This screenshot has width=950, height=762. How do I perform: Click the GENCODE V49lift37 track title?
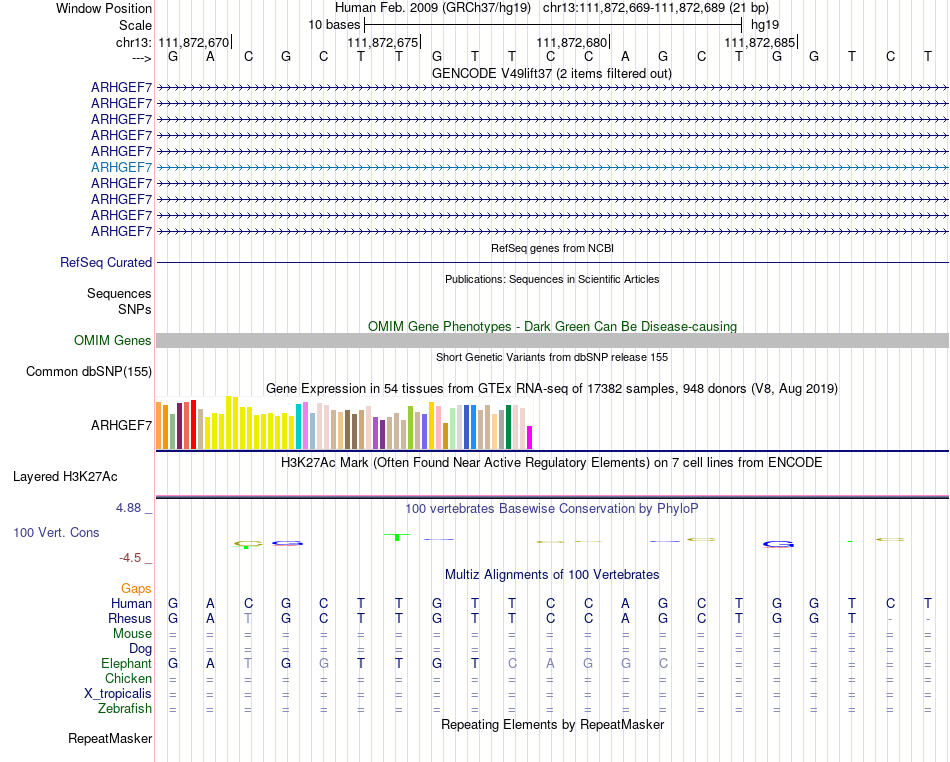click(x=552, y=73)
